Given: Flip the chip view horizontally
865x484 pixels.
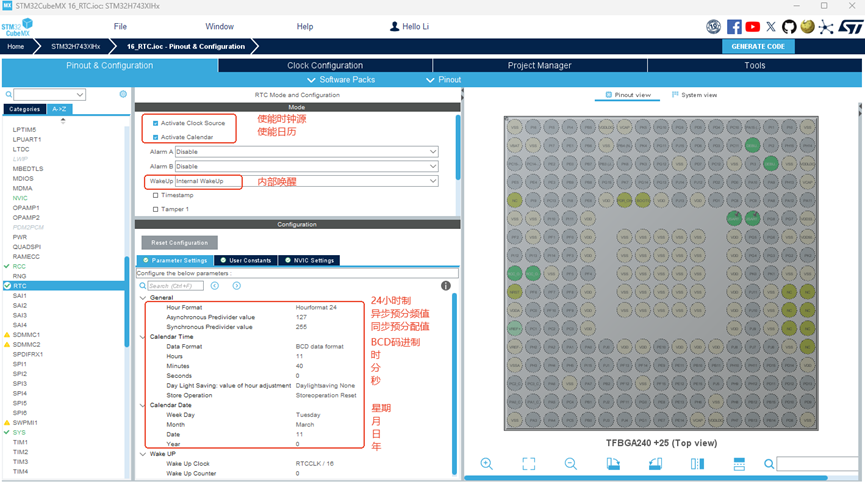Looking at the screenshot, I should tap(697, 464).
